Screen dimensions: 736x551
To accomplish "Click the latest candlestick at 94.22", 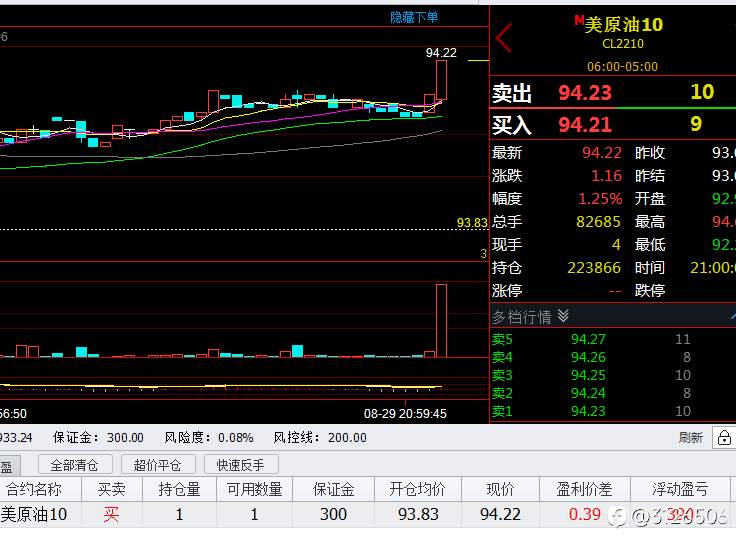I will coord(441,80).
